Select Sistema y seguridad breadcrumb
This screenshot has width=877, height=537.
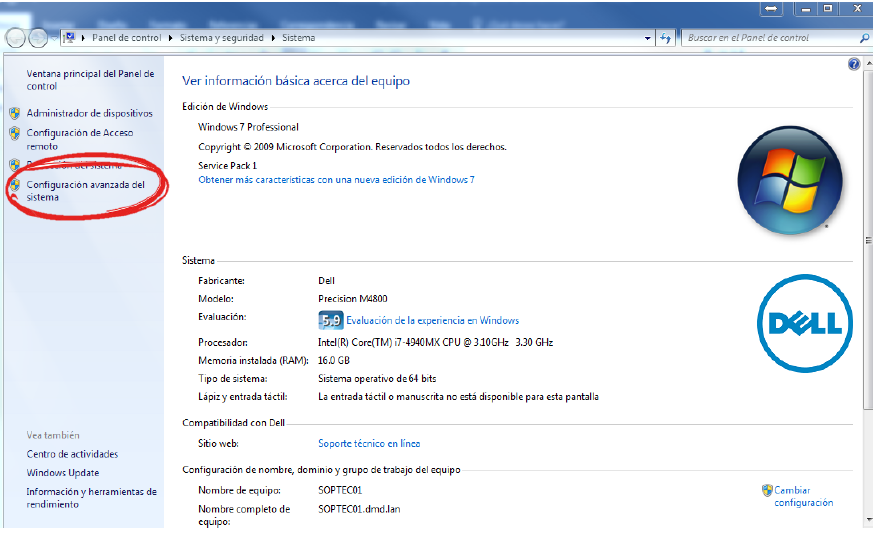pyautogui.click(x=221, y=37)
